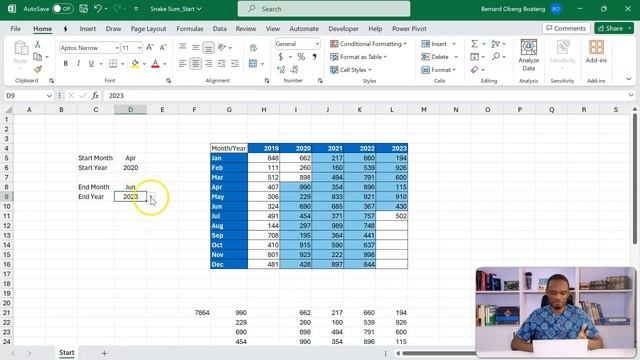Toggle the AutoSave switch
This screenshot has height=360, width=640.
[x=62, y=9]
